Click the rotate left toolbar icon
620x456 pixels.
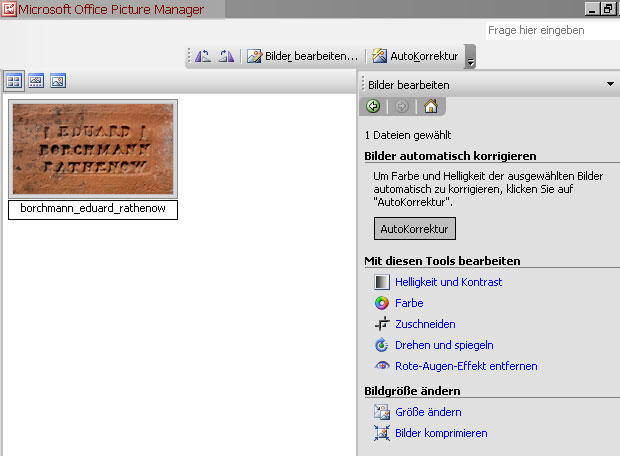point(204,56)
